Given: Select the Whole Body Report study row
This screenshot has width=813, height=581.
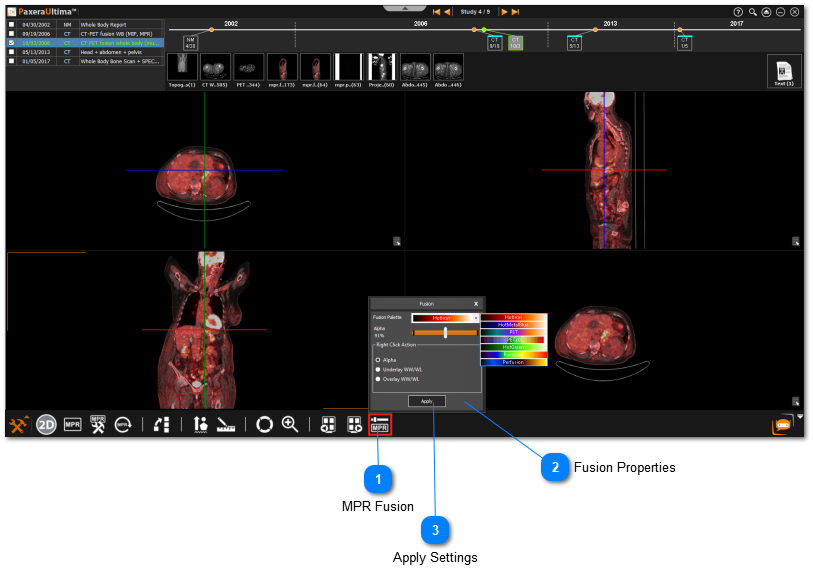Looking at the screenshot, I should [x=86, y=24].
